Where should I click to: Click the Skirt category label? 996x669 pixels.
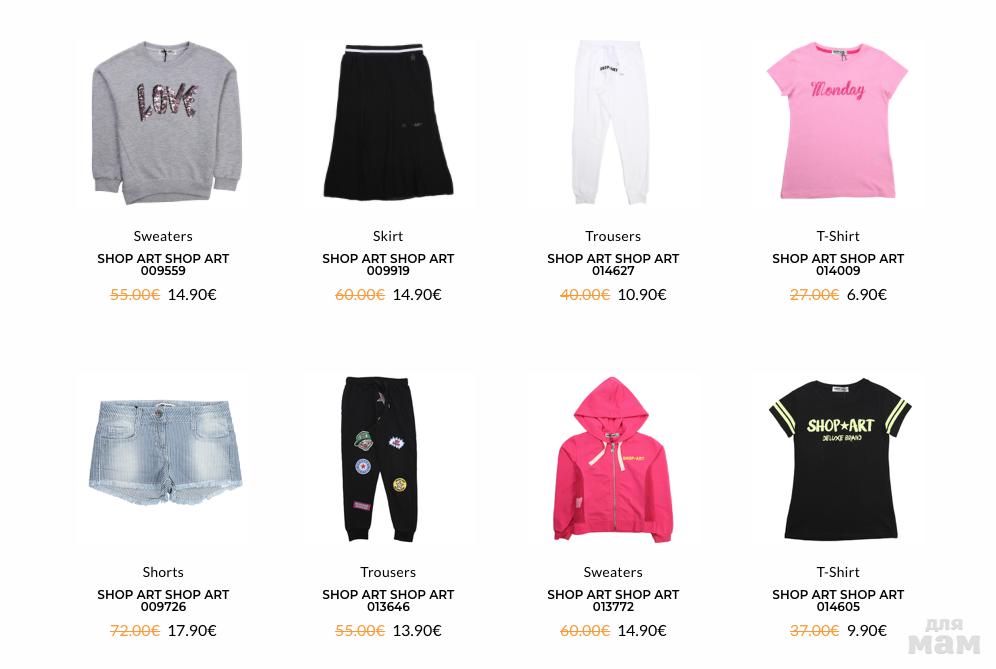388,236
